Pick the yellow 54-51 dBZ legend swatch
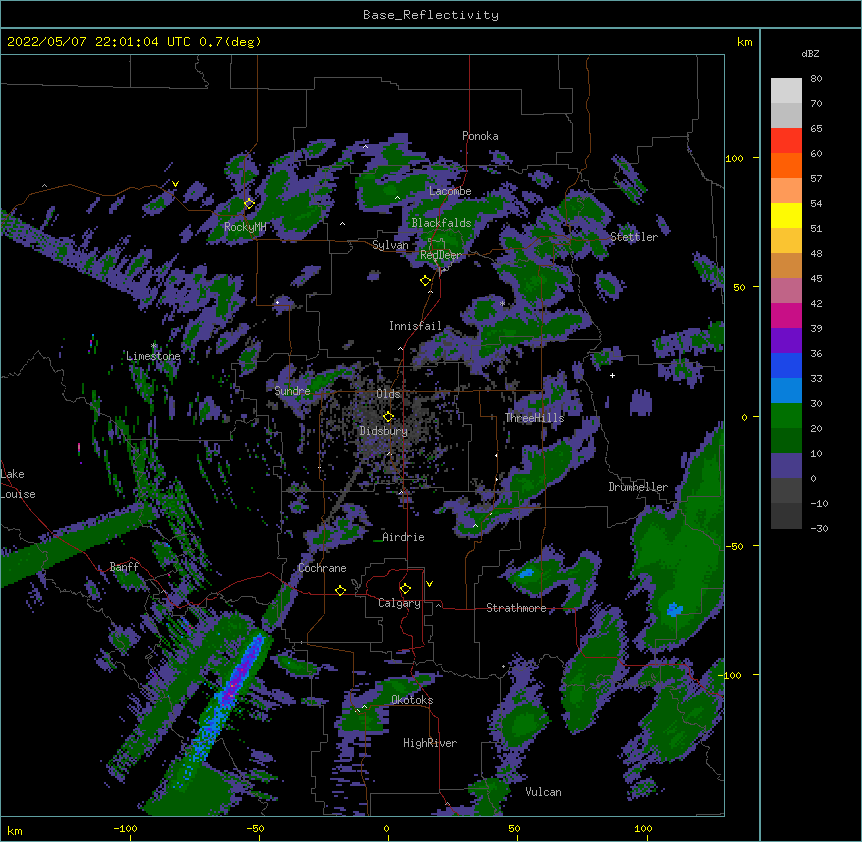862x842 pixels. tap(786, 215)
